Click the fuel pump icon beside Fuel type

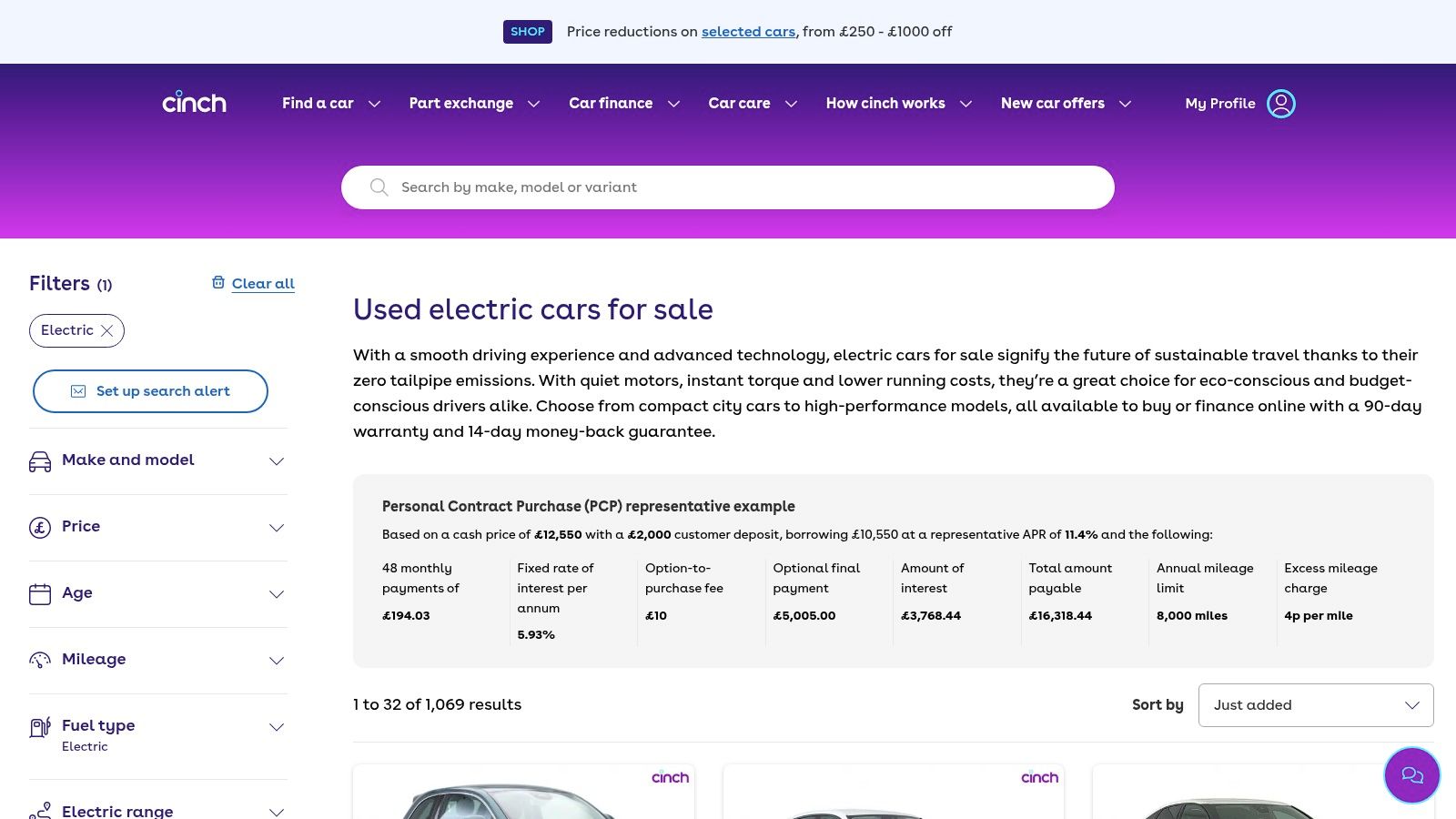(40, 727)
